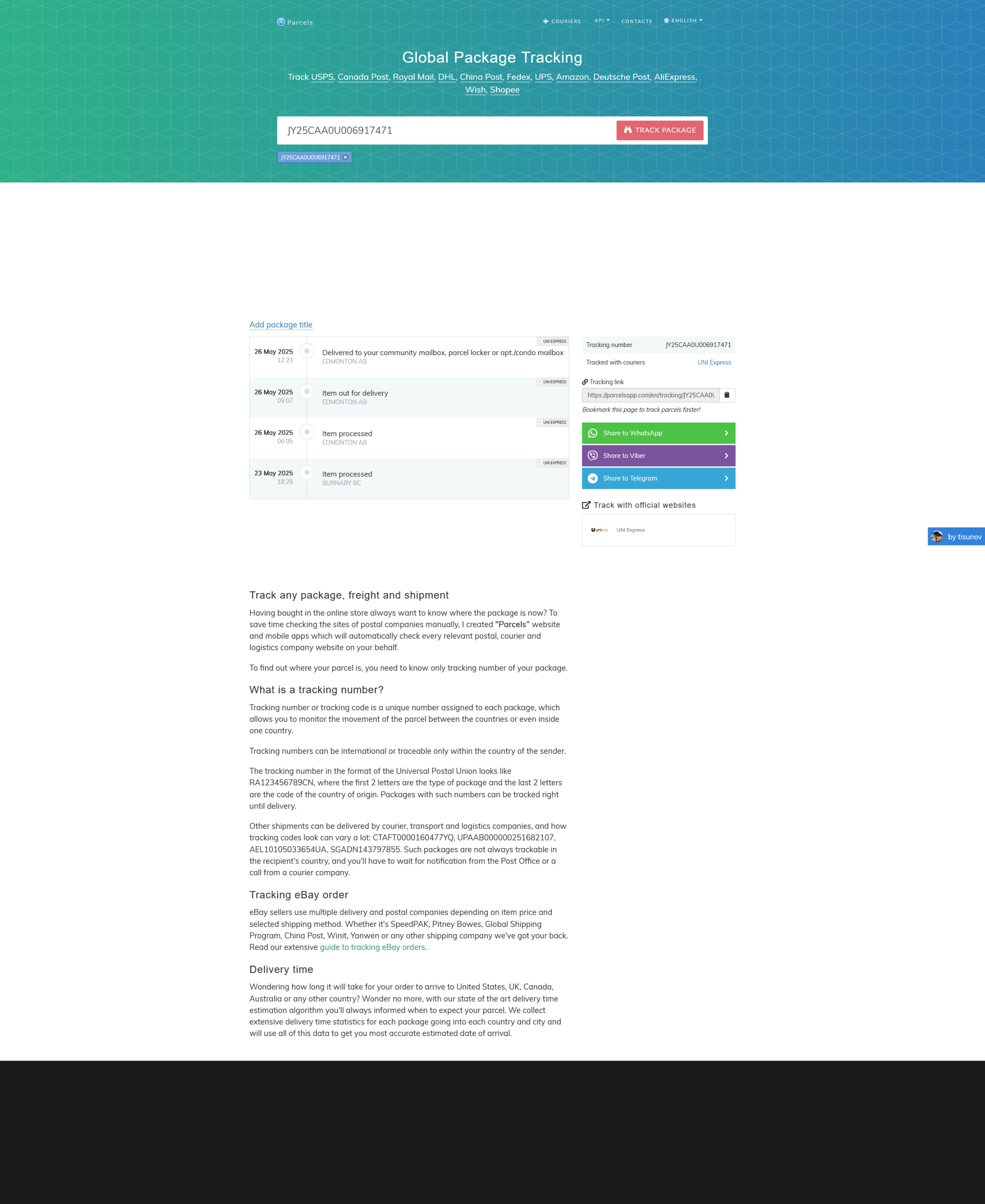Click the timeline marker for the 06:05 Item processed event
Image resolution: width=985 pixels, height=1204 pixels.
pyautogui.click(x=307, y=432)
